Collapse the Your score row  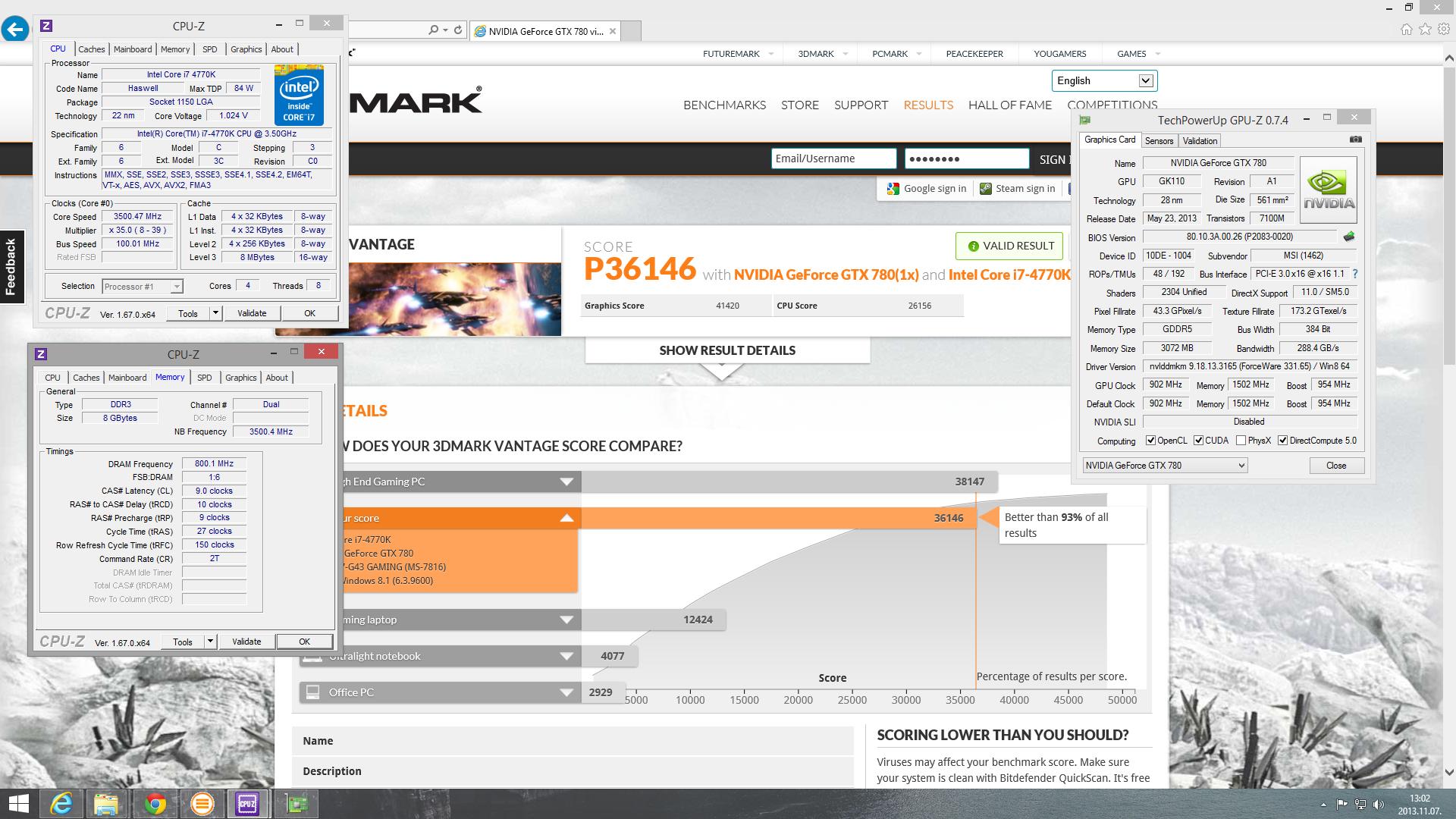coord(566,518)
